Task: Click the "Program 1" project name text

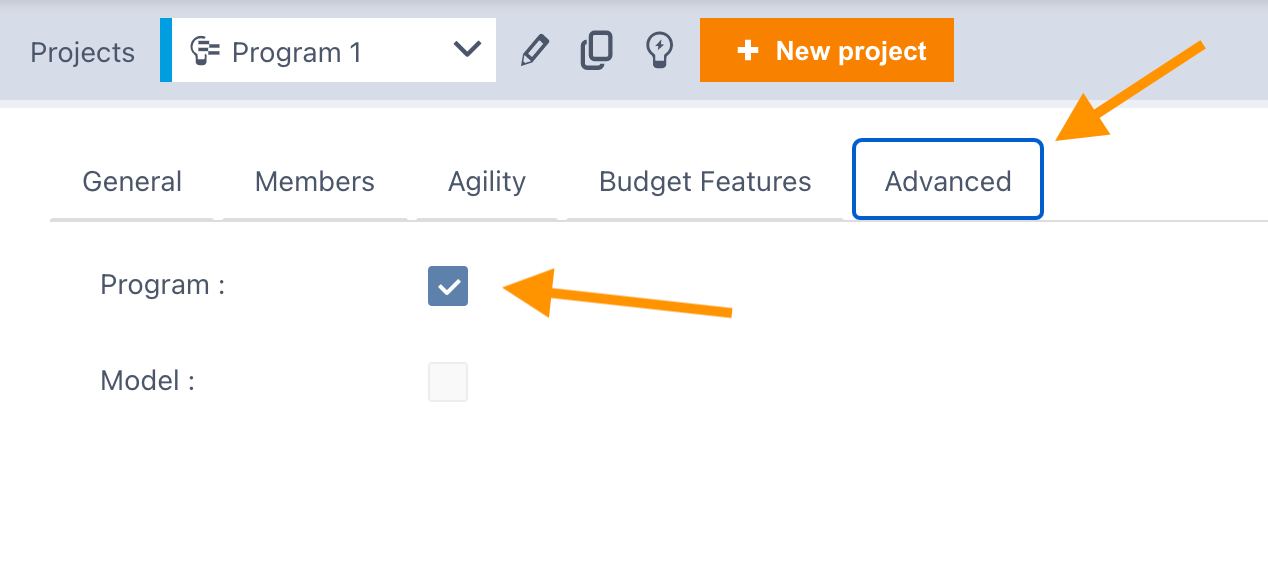Action: (x=297, y=52)
